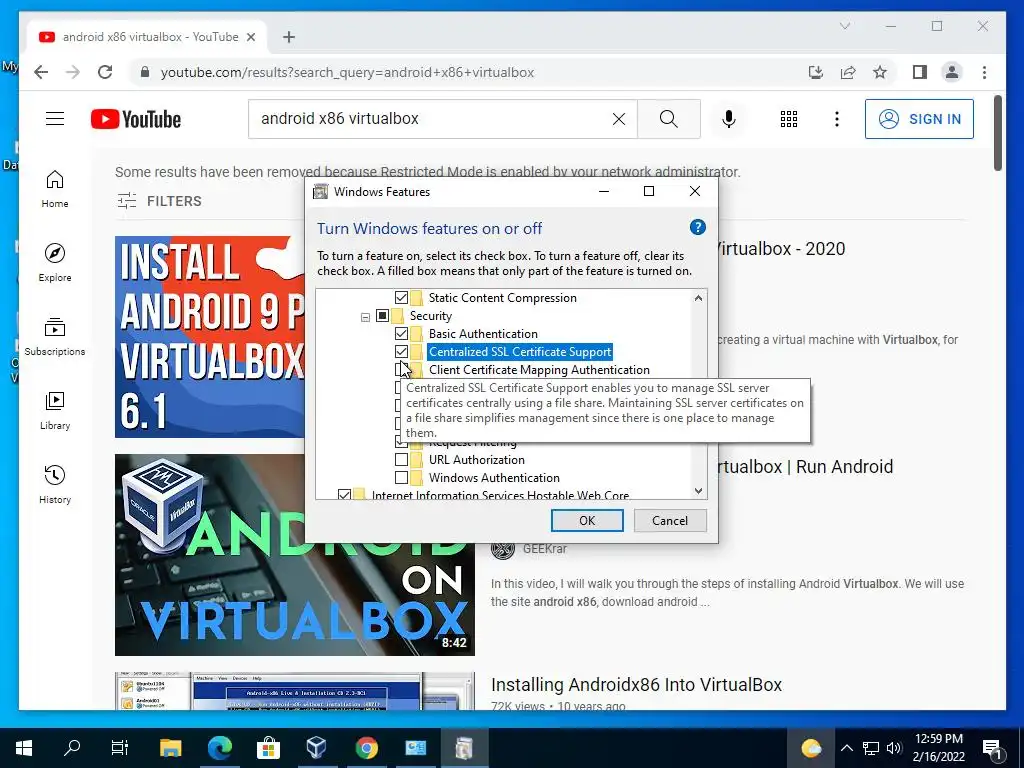Image resolution: width=1024 pixels, height=768 pixels.
Task: Open Installing Androidx86 Into VirtualBox video
Action: [637, 684]
